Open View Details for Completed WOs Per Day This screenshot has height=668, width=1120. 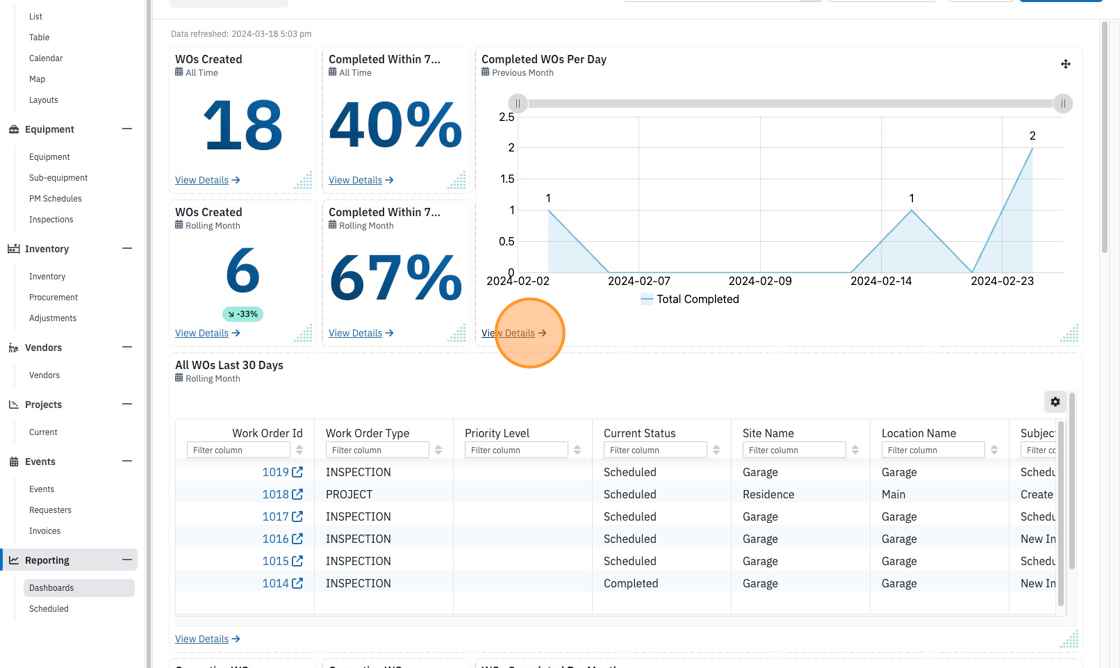(x=514, y=333)
